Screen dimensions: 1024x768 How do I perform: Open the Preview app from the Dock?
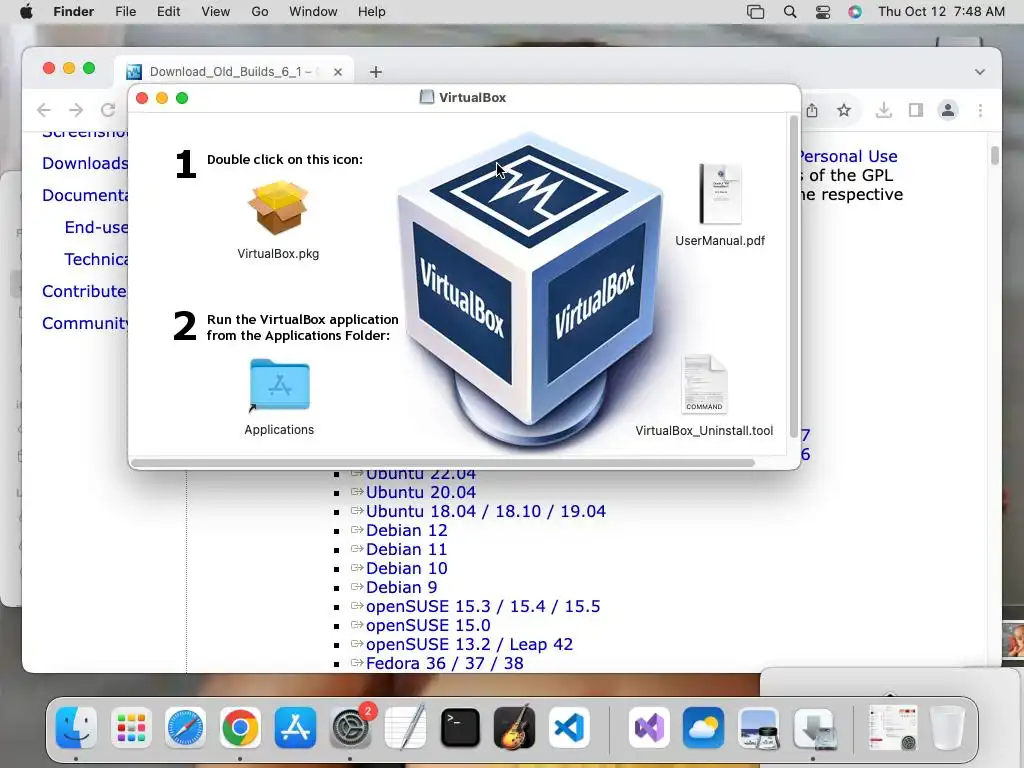click(x=758, y=727)
